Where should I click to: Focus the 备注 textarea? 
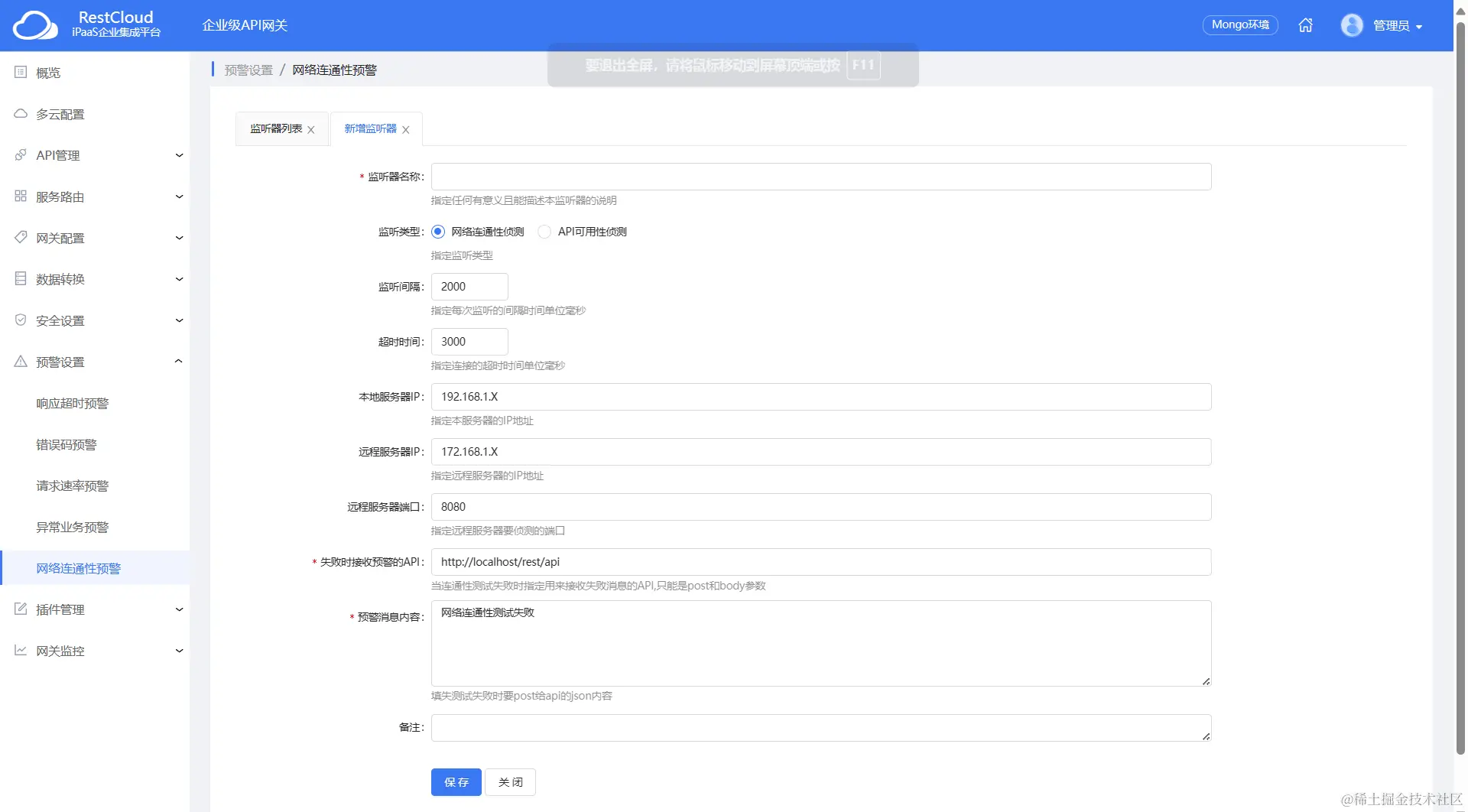(821, 728)
